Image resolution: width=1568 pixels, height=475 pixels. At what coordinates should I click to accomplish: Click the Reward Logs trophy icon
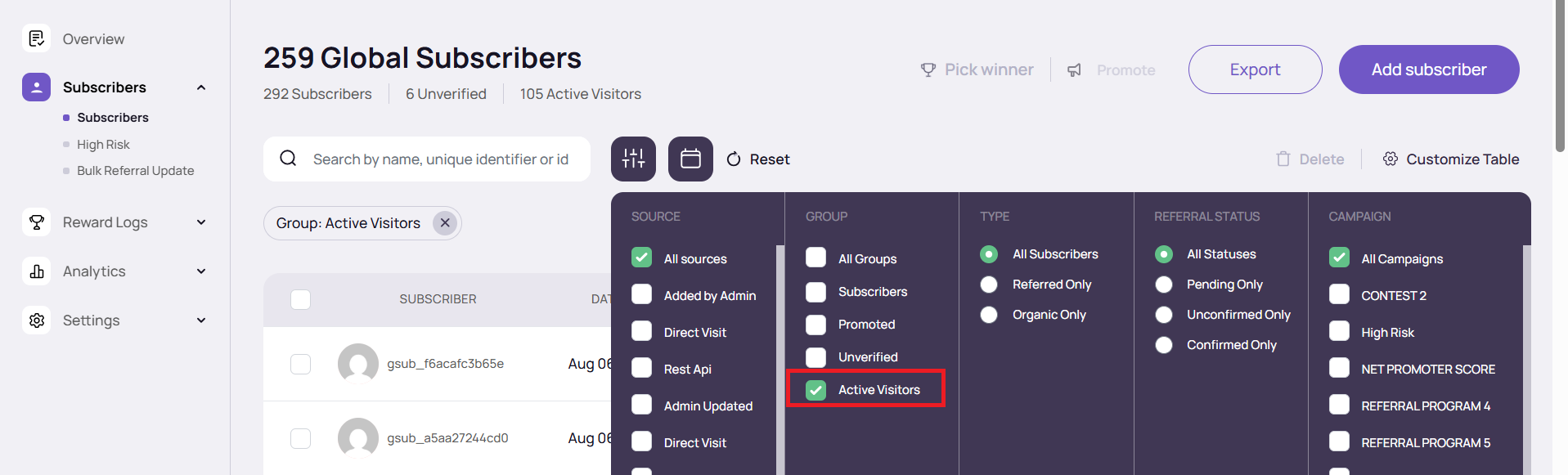pyautogui.click(x=36, y=222)
